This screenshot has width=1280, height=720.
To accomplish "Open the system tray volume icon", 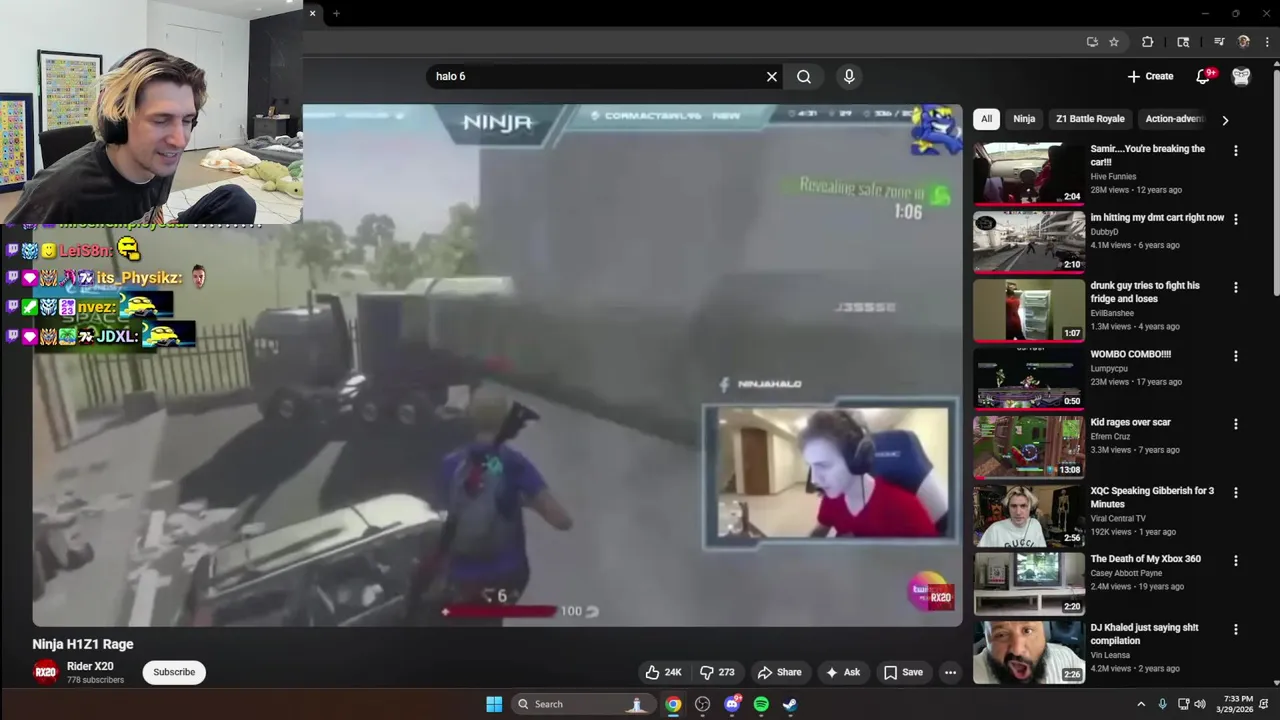I will point(1200,704).
